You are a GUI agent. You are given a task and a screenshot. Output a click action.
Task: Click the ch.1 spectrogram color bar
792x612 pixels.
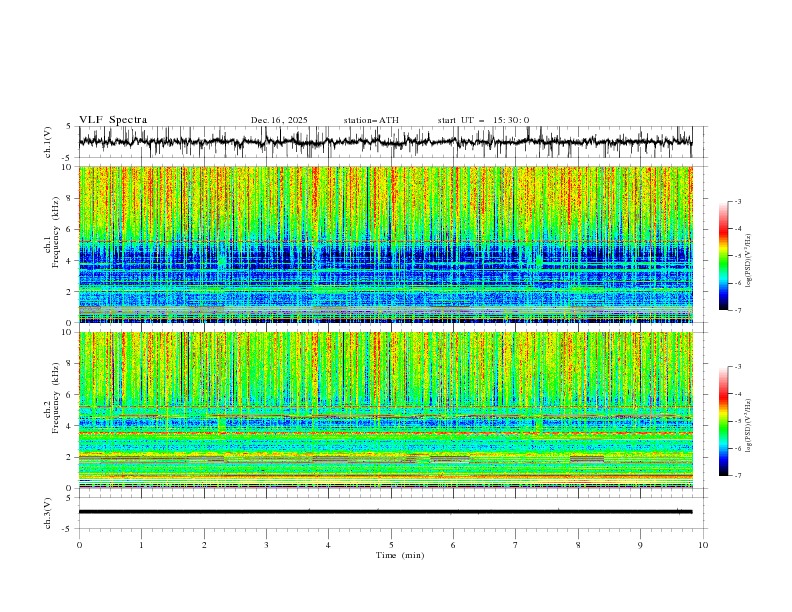point(723,256)
